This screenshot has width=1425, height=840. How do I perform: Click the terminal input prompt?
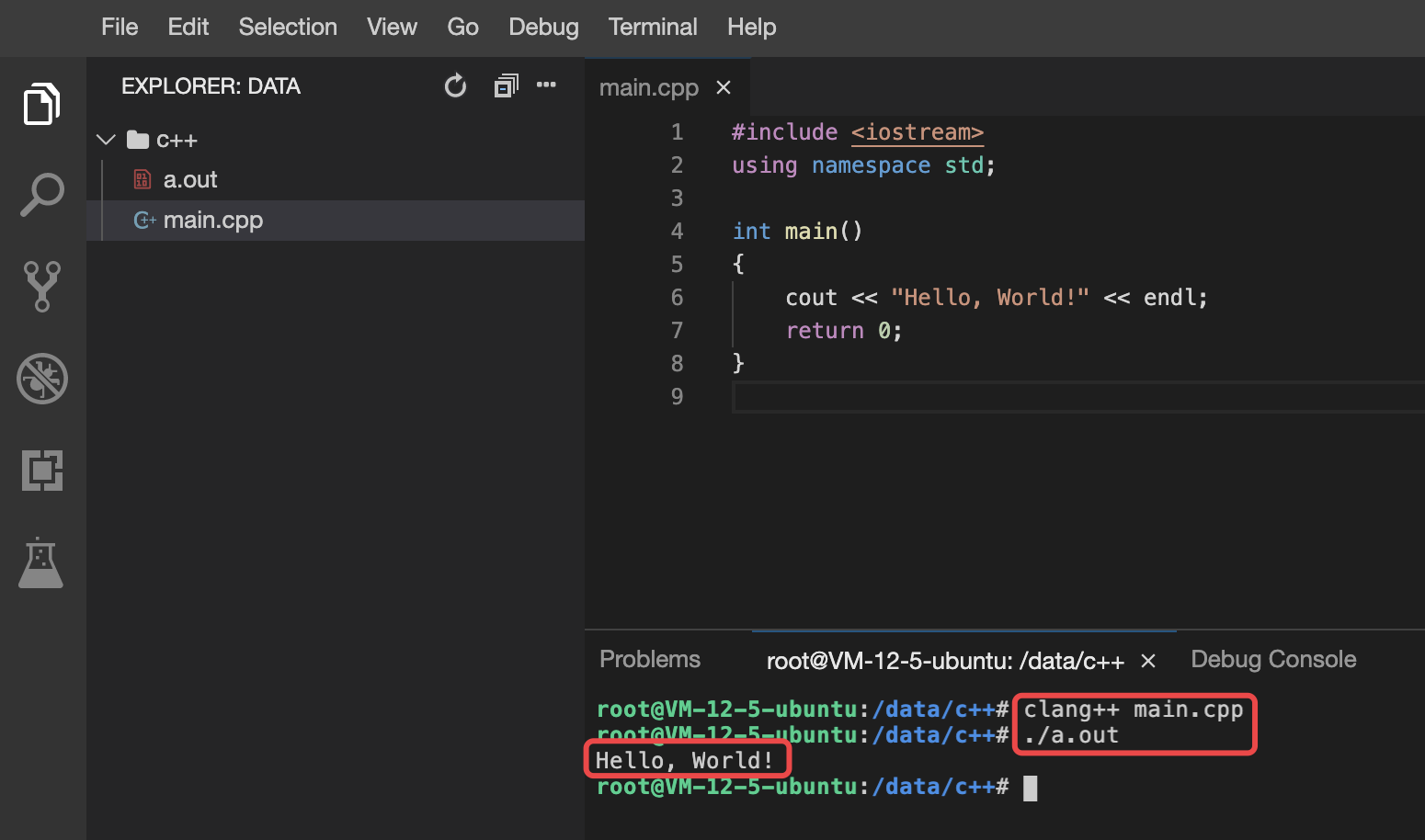click(x=1029, y=787)
